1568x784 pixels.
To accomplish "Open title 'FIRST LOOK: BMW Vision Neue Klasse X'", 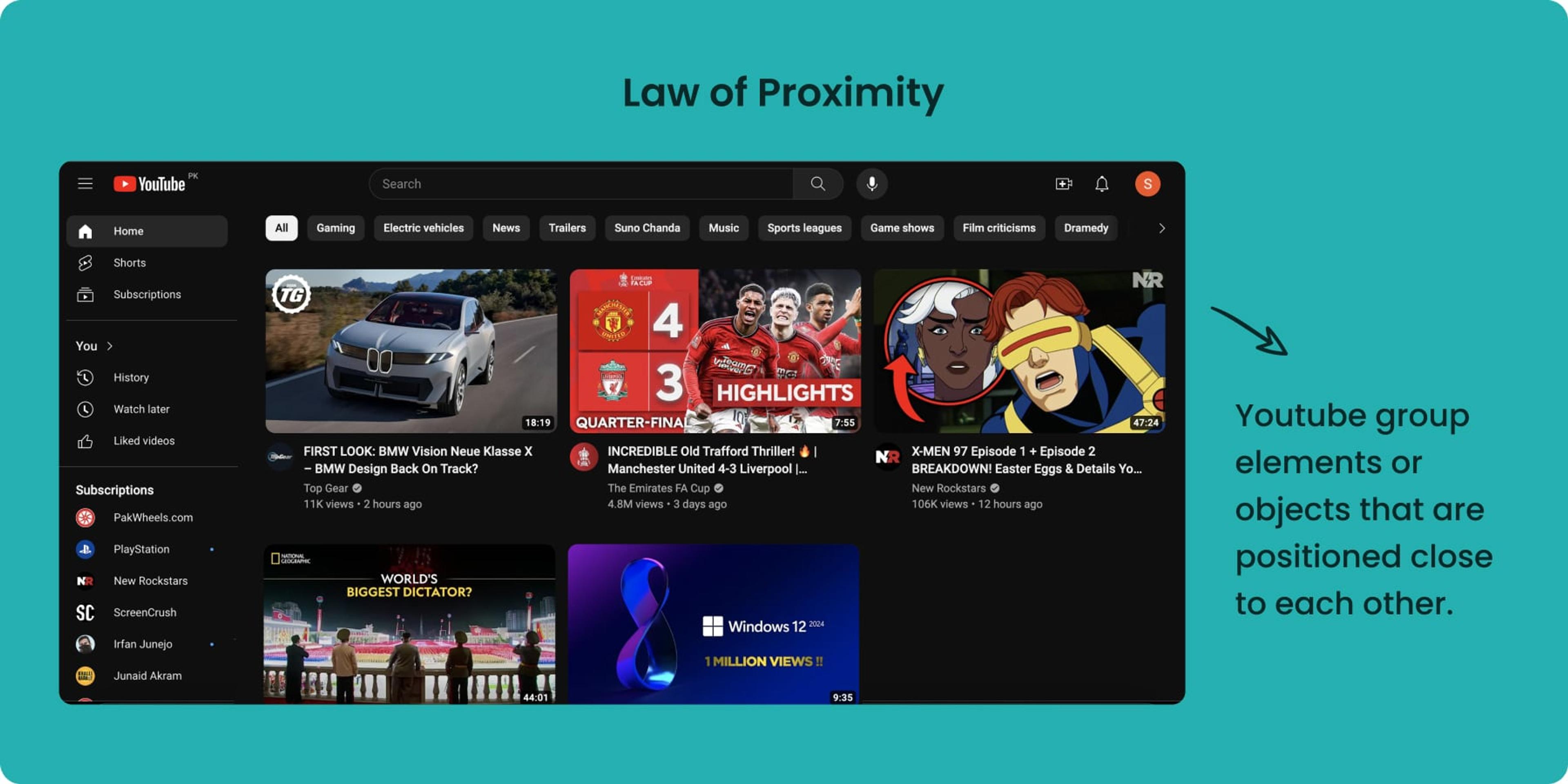I will coord(418,459).
